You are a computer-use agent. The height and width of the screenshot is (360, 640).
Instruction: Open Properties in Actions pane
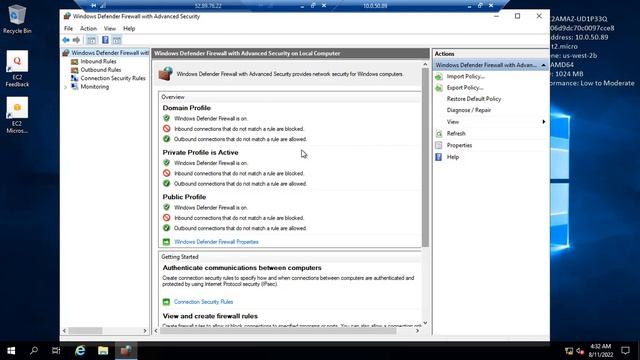click(x=459, y=145)
